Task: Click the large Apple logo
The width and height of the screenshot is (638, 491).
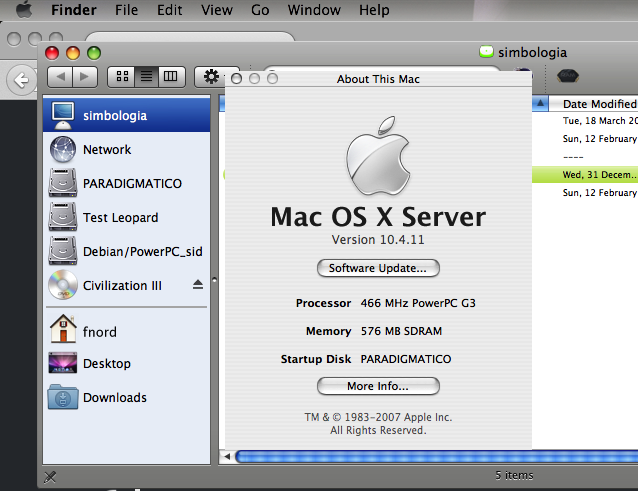Action: point(378,156)
